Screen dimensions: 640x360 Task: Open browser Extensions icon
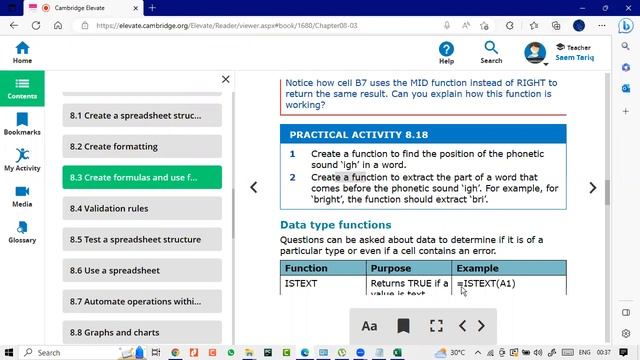[x=510, y=26]
